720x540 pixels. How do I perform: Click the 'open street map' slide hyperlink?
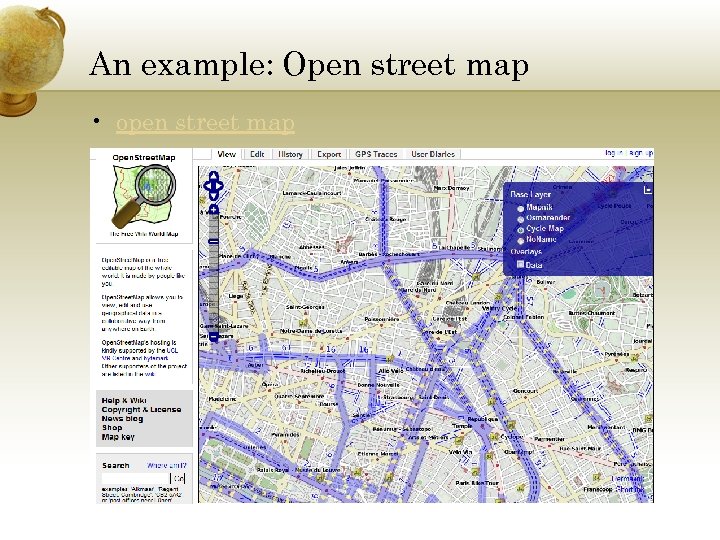coord(205,123)
